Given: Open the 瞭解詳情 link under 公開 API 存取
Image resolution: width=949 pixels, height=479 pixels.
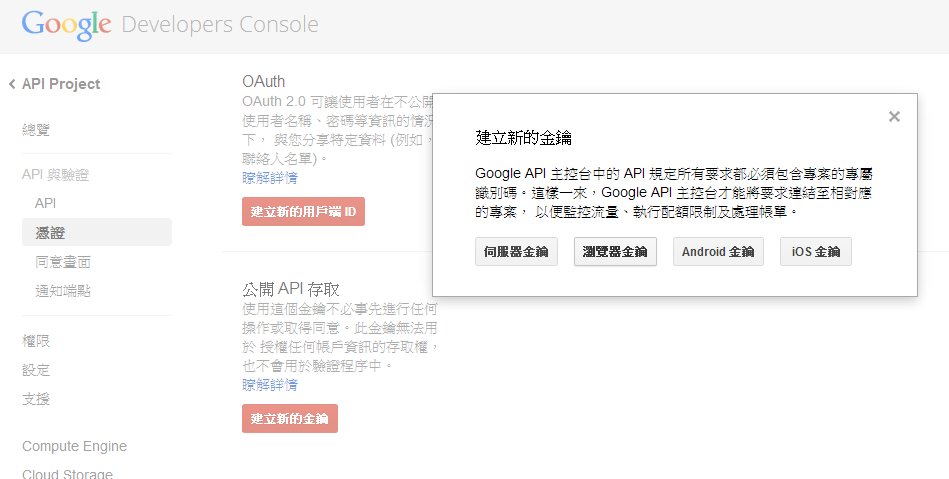Looking at the screenshot, I should pyautogui.click(x=270, y=385).
